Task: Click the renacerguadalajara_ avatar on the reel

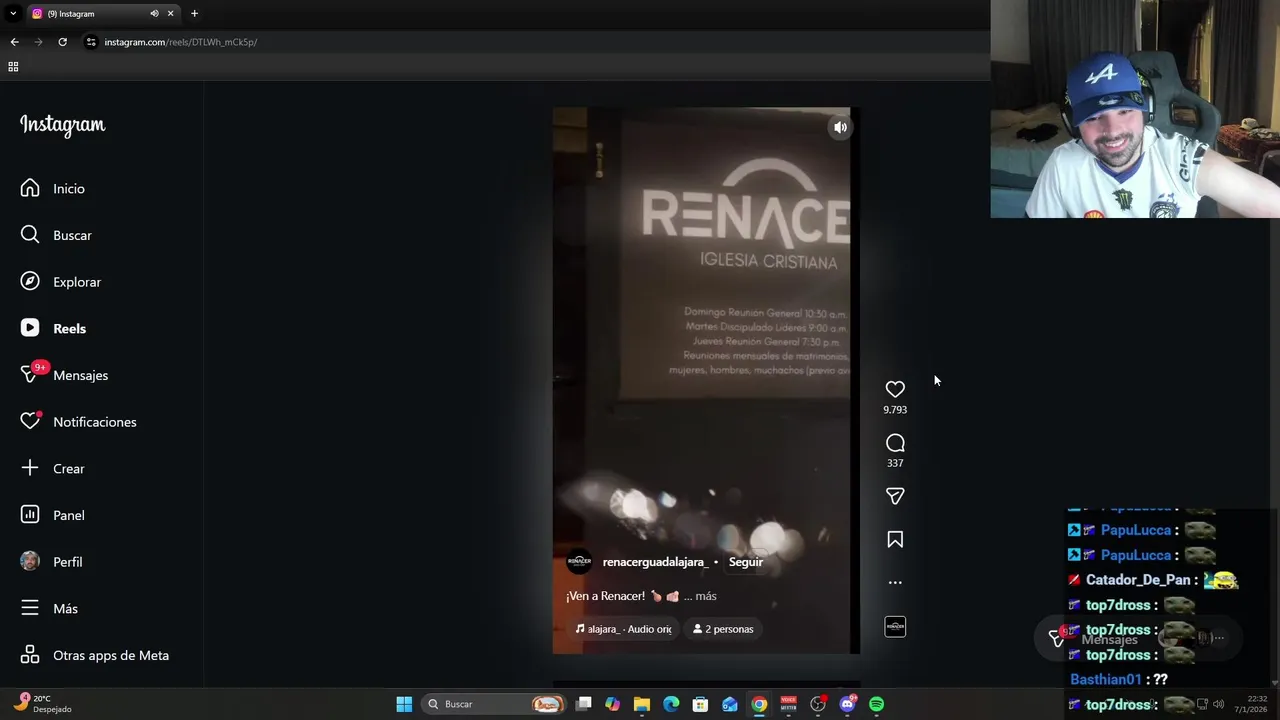Action: [579, 562]
